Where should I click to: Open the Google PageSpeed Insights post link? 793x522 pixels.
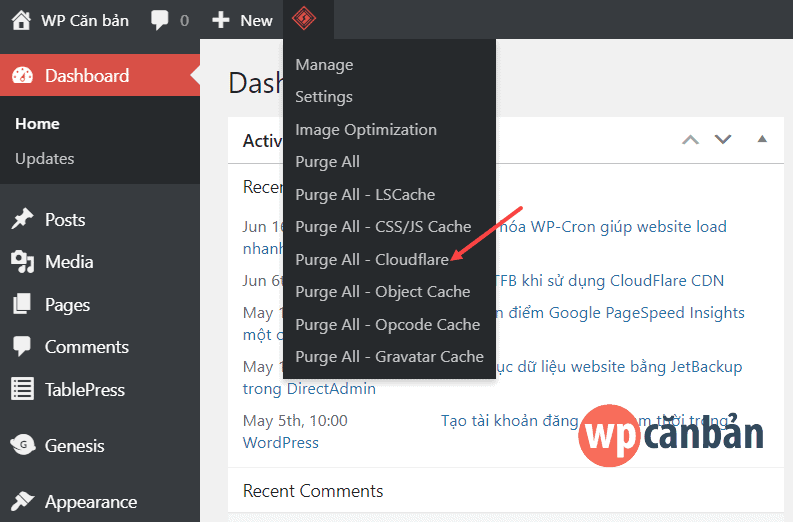621,313
